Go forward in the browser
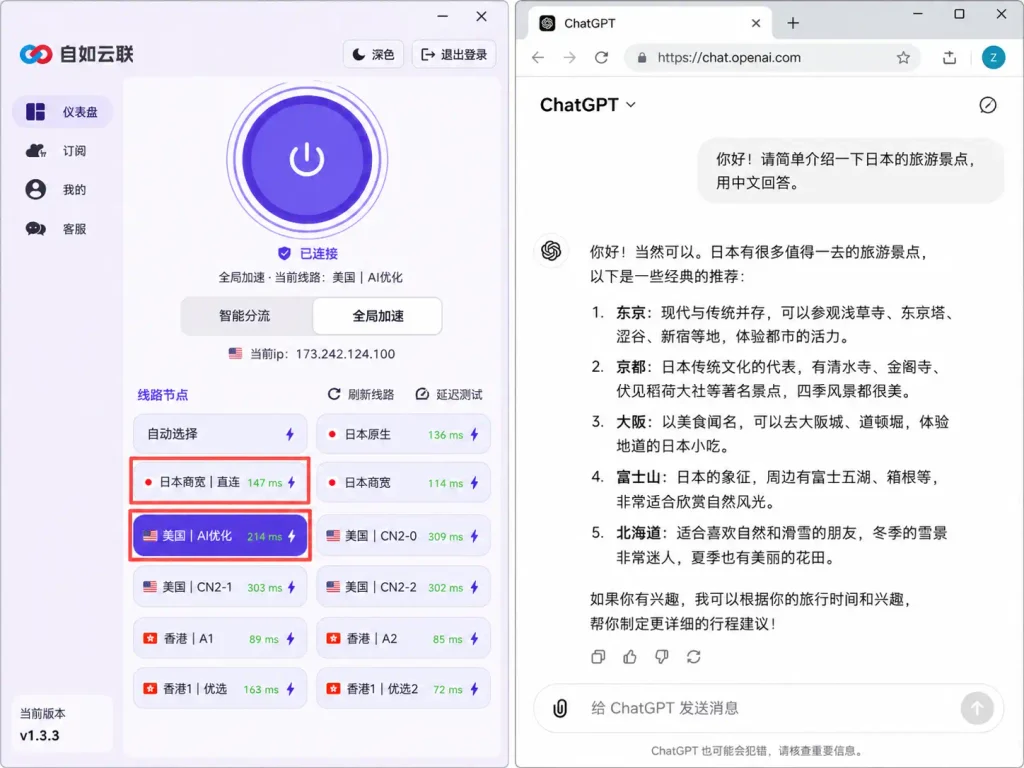This screenshot has width=1024, height=768. pos(569,57)
